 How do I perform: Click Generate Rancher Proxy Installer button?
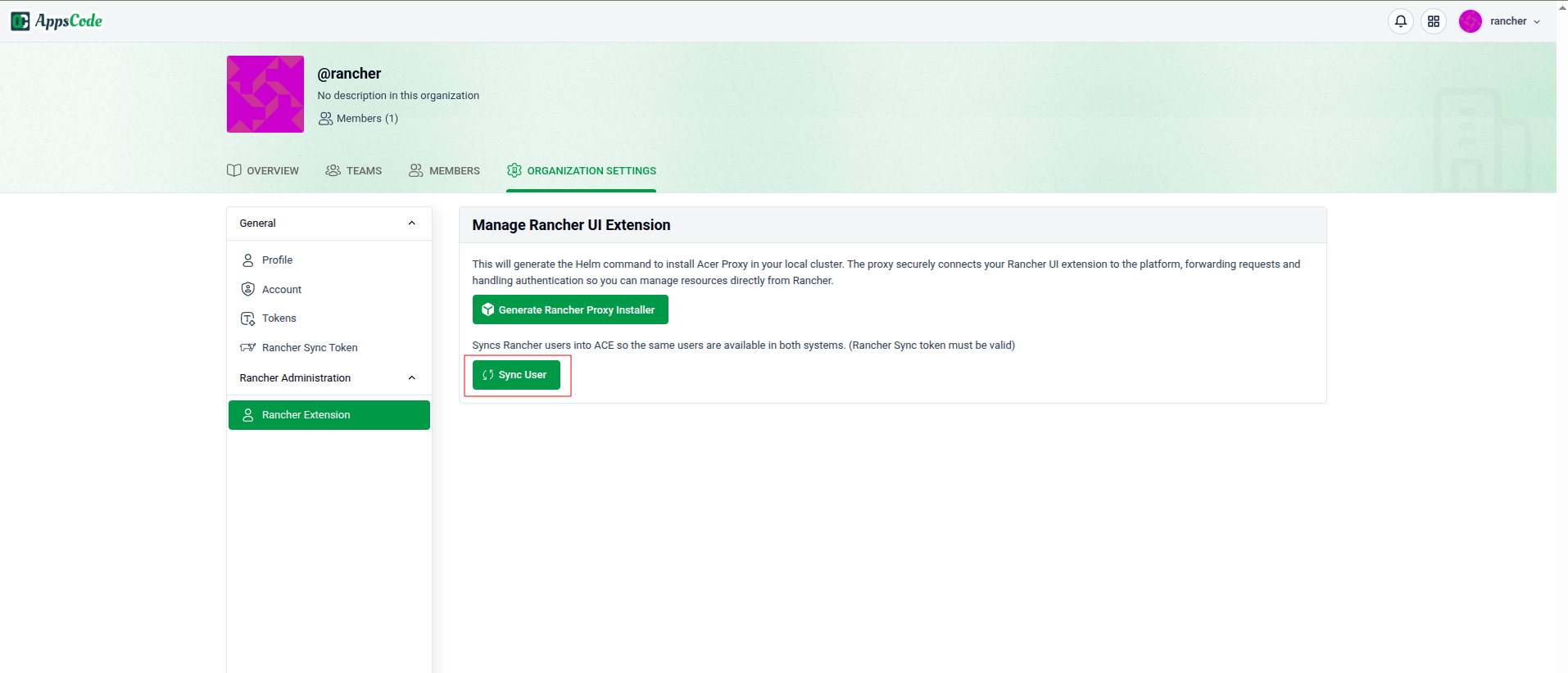click(x=570, y=309)
